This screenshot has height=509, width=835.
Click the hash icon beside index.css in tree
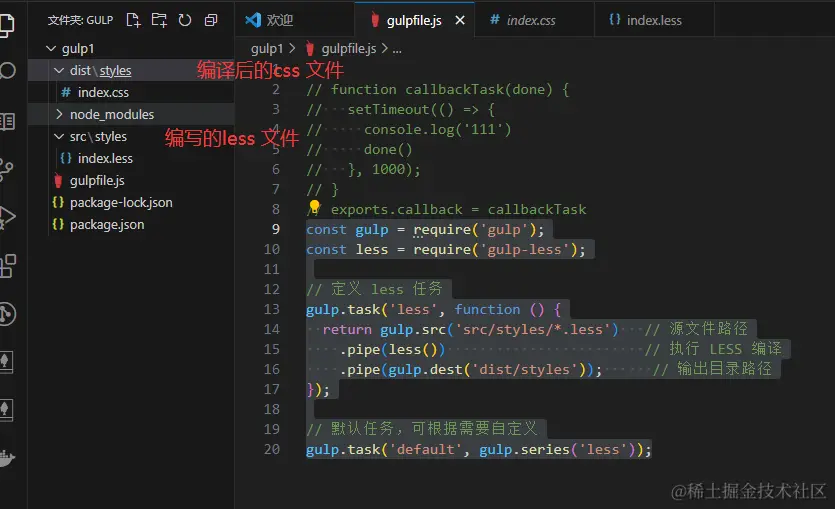(66, 92)
